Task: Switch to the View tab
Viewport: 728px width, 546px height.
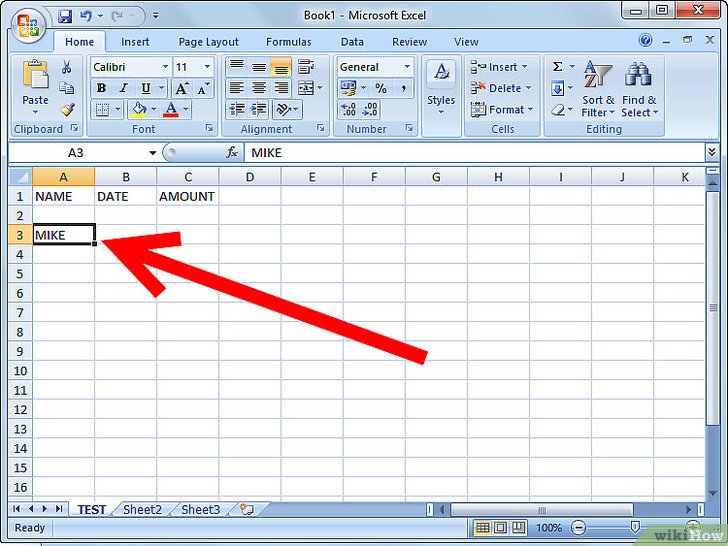Action: coord(466,42)
